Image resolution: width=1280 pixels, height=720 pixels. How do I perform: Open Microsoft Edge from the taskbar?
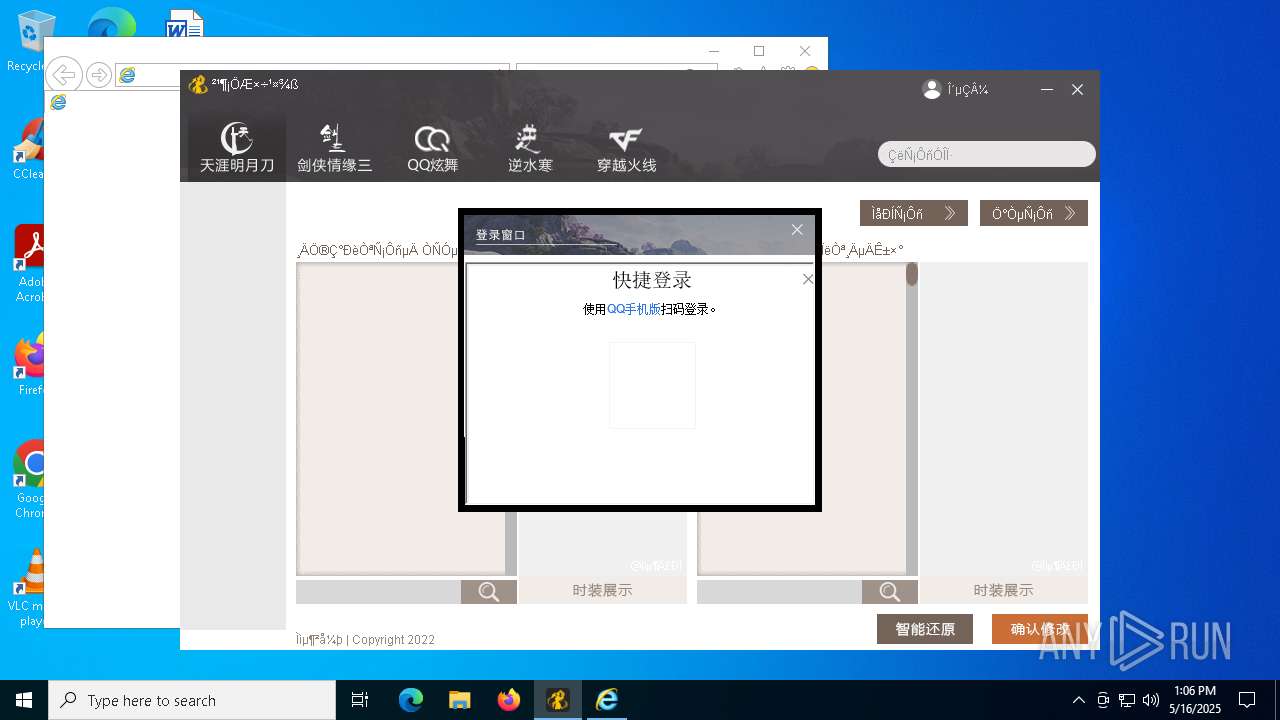[x=411, y=700]
